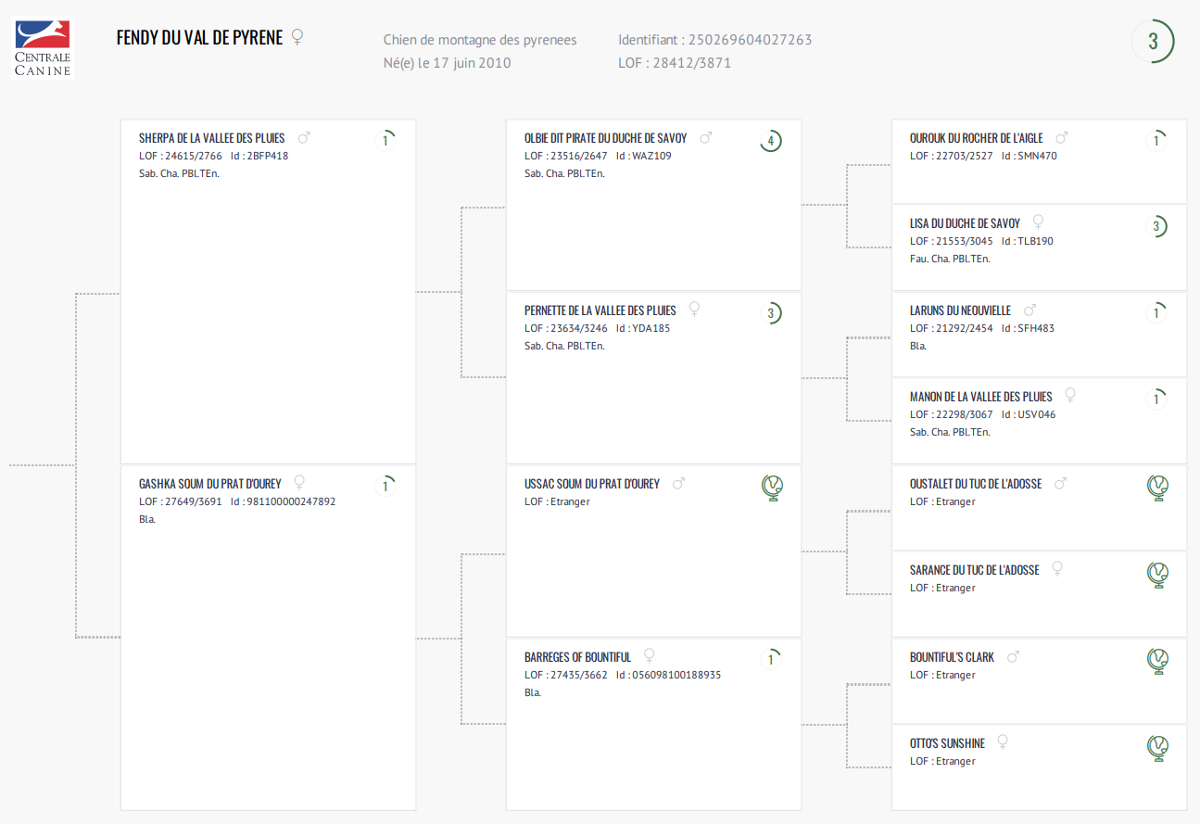Viewport: 1200px width, 824px height.
Task: Click the Centrale Canine logo
Action: click(x=43, y=47)
